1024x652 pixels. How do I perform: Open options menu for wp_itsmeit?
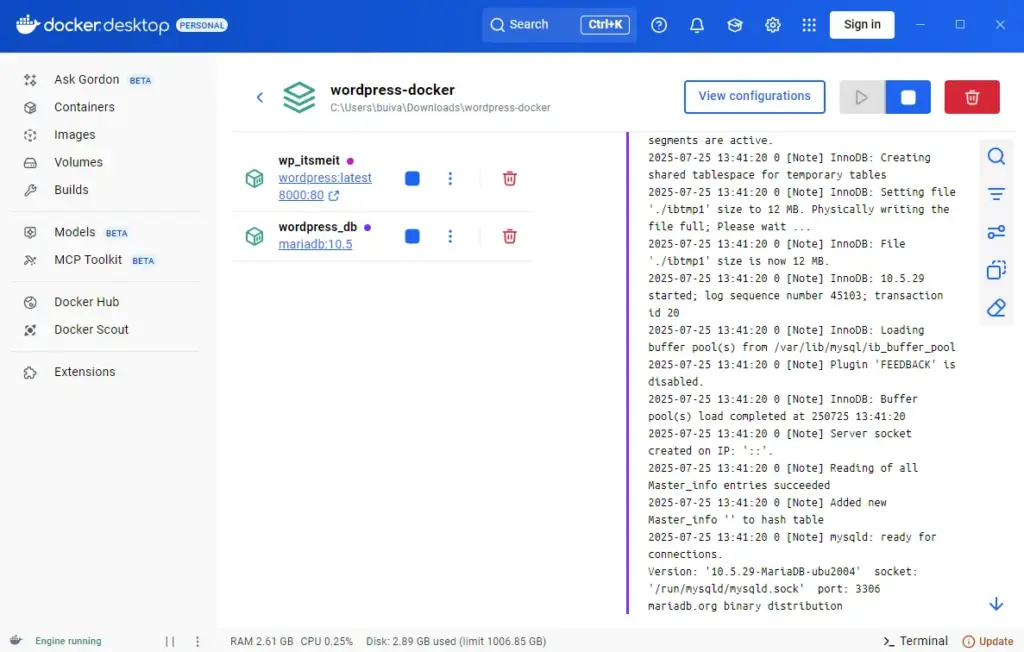point(450,177)
